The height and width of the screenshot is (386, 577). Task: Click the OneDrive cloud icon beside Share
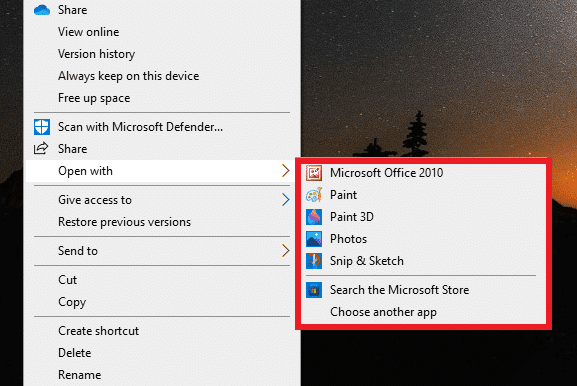click(42, 10)
